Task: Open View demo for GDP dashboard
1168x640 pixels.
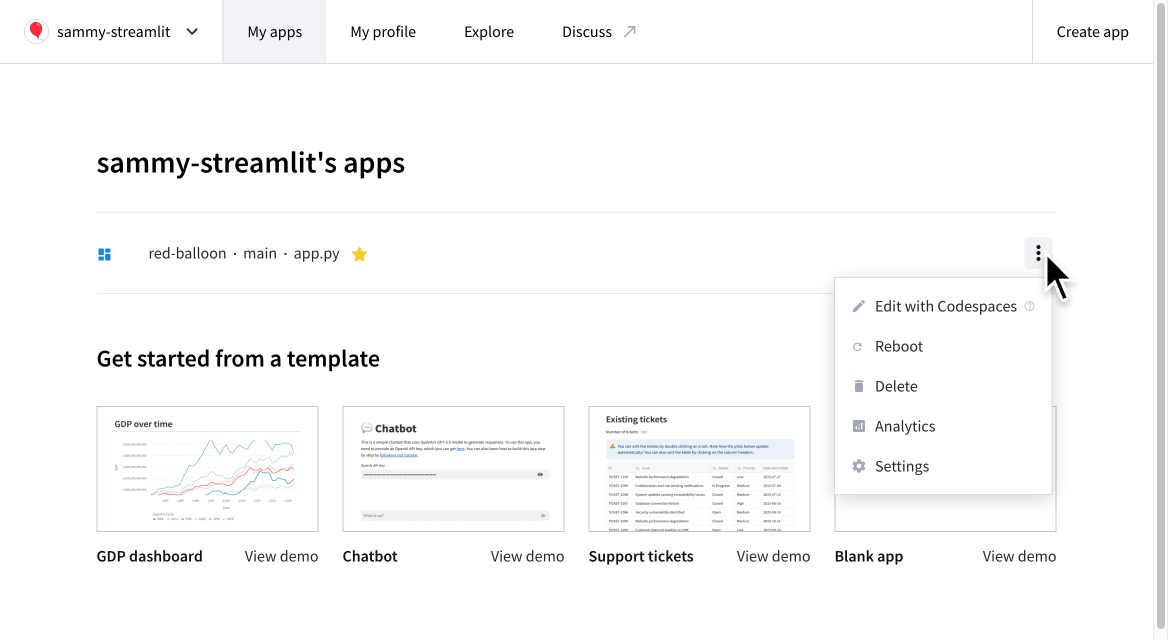Action: [x=281, y=556]
